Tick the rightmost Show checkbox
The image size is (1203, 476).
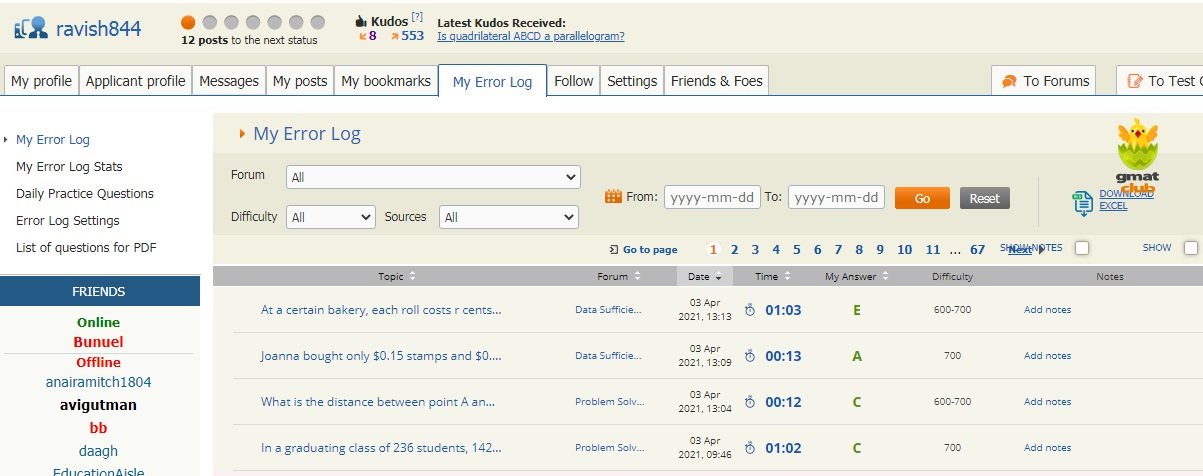coord(1191,248)
